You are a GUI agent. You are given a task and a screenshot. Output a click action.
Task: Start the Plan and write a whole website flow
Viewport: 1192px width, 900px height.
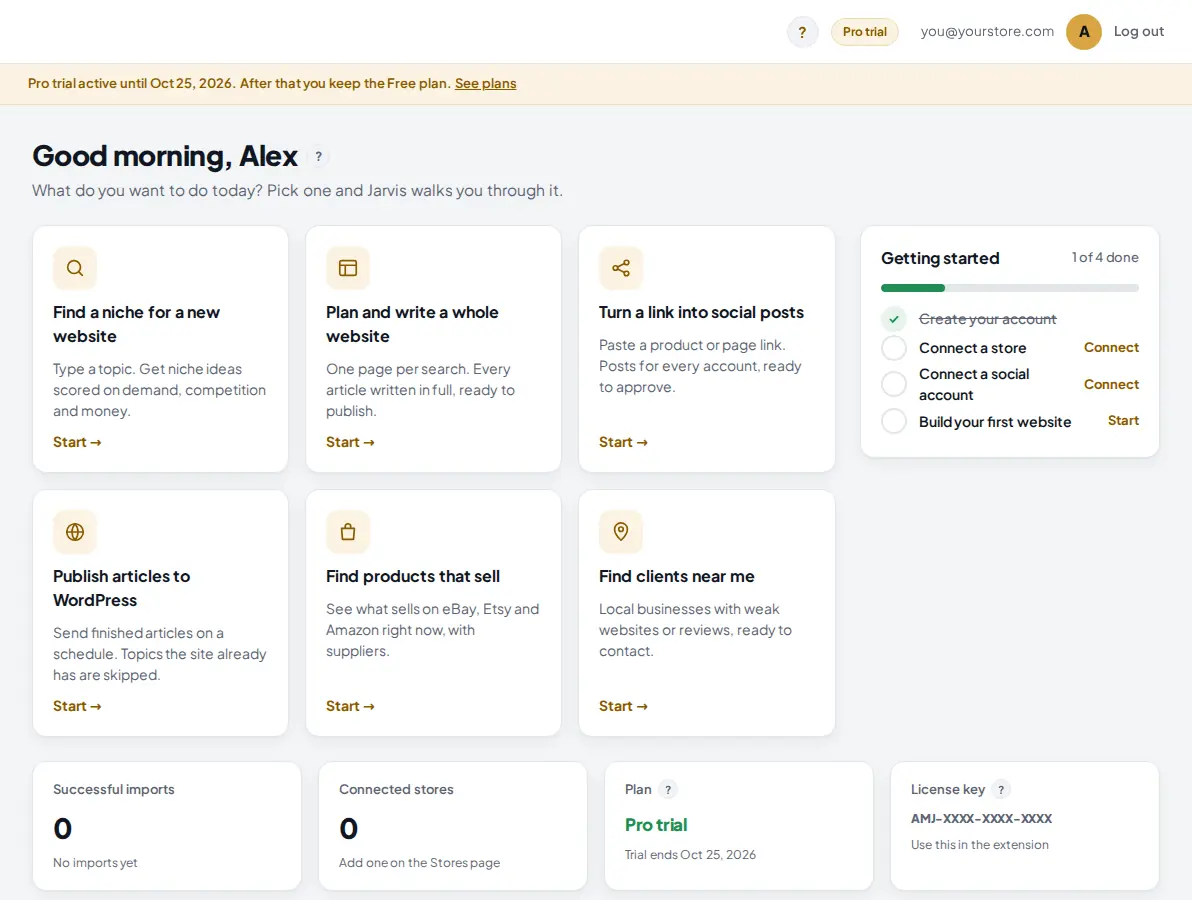point(350,442)
